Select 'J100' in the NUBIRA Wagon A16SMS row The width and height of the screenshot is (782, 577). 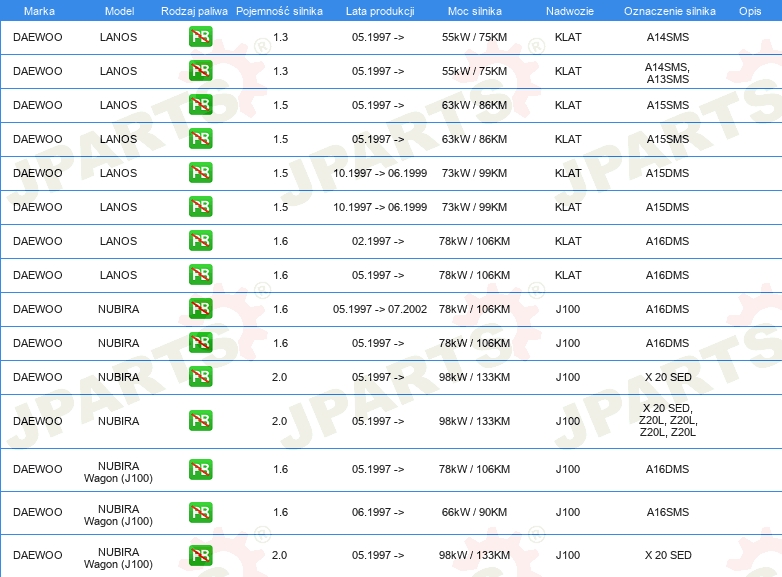[568, 512]
